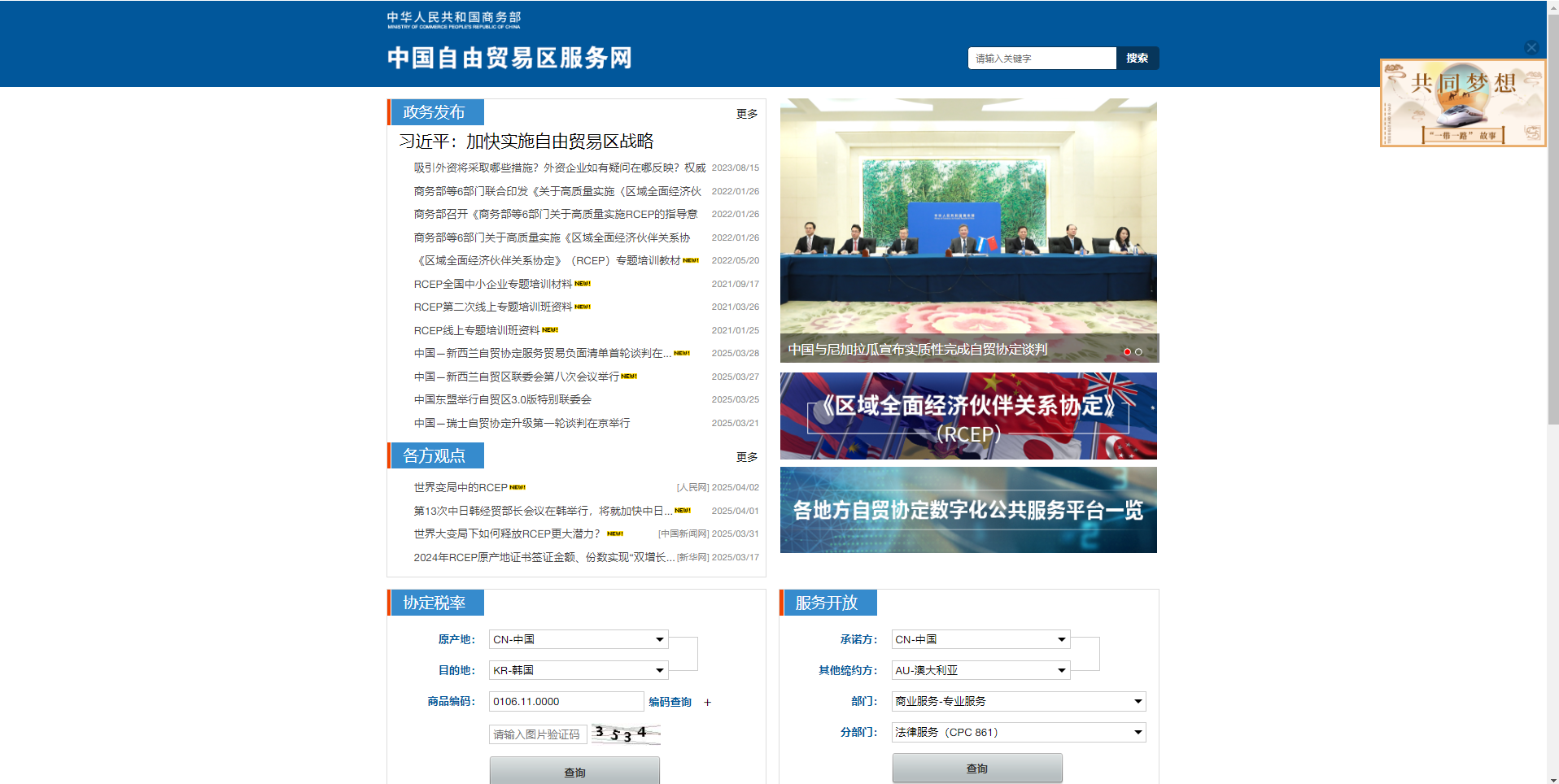Click the vertical page scrollbar
The width and height of the screenshot is (1559, 784).
coord(1552,244)
